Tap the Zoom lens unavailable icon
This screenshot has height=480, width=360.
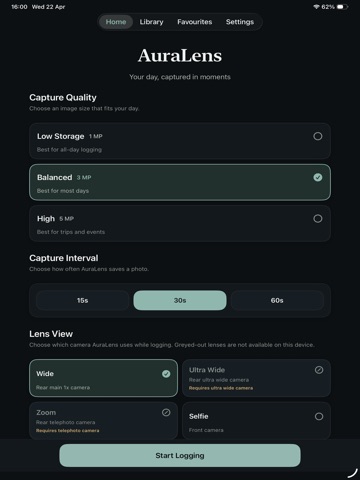(x=166, y=412)
